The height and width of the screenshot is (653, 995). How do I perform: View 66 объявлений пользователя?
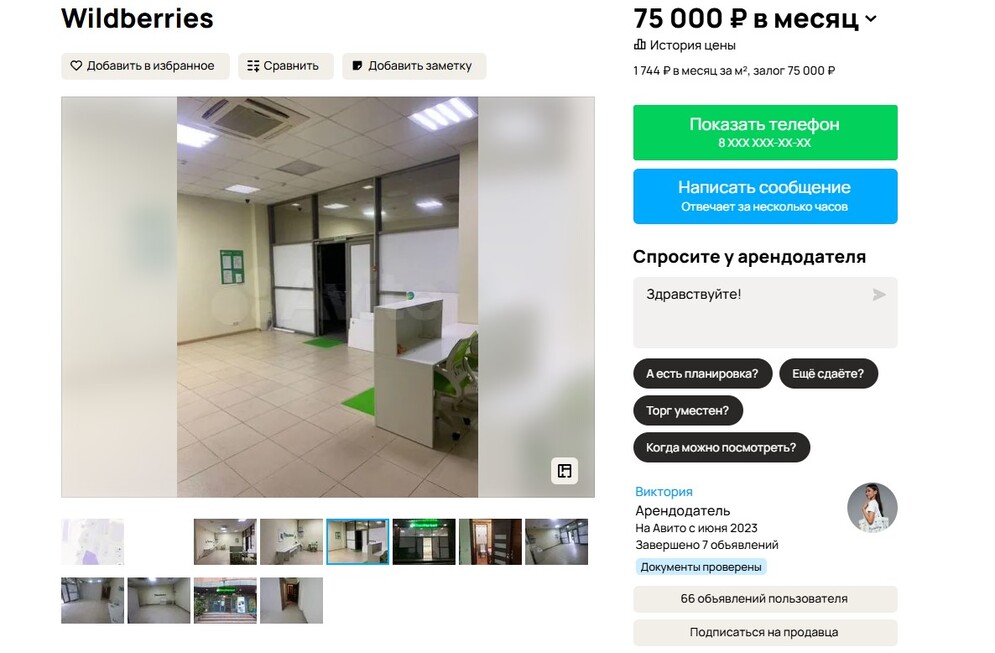[765, 599]
